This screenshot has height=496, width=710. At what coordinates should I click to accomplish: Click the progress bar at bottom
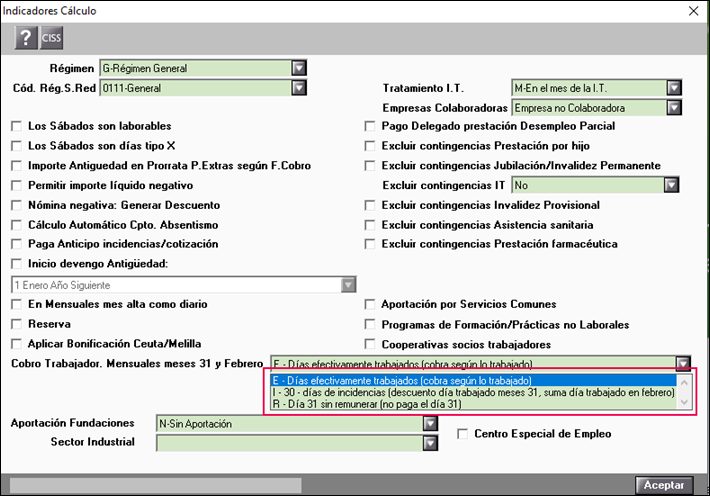[x=156, y=485]
